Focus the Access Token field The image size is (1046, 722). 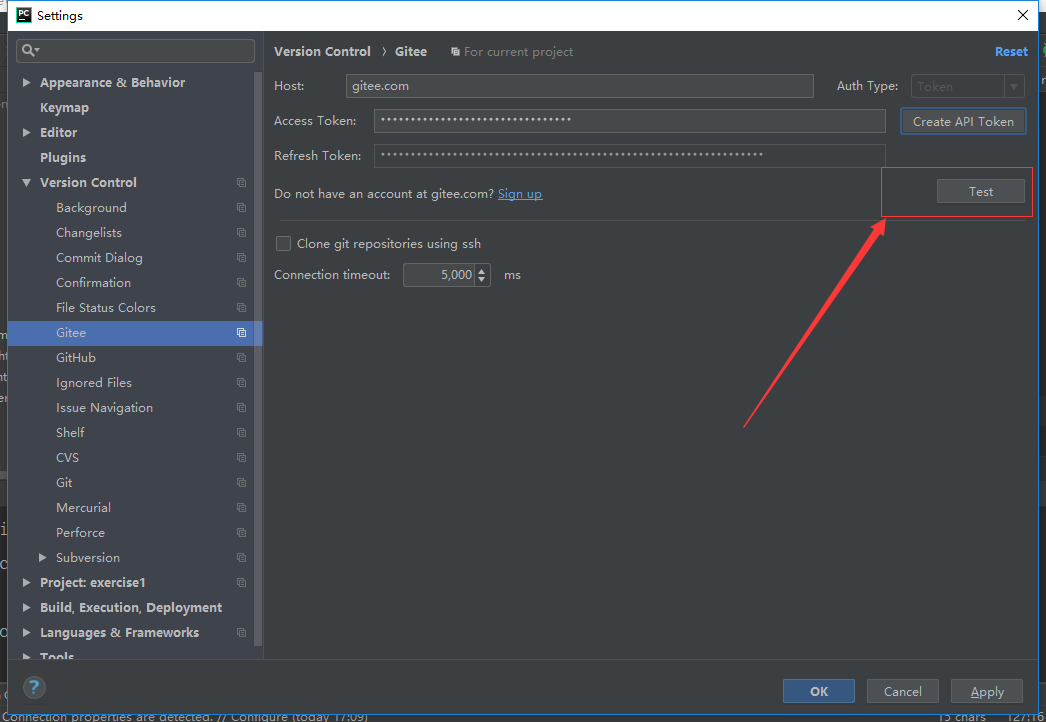point(630,121)
